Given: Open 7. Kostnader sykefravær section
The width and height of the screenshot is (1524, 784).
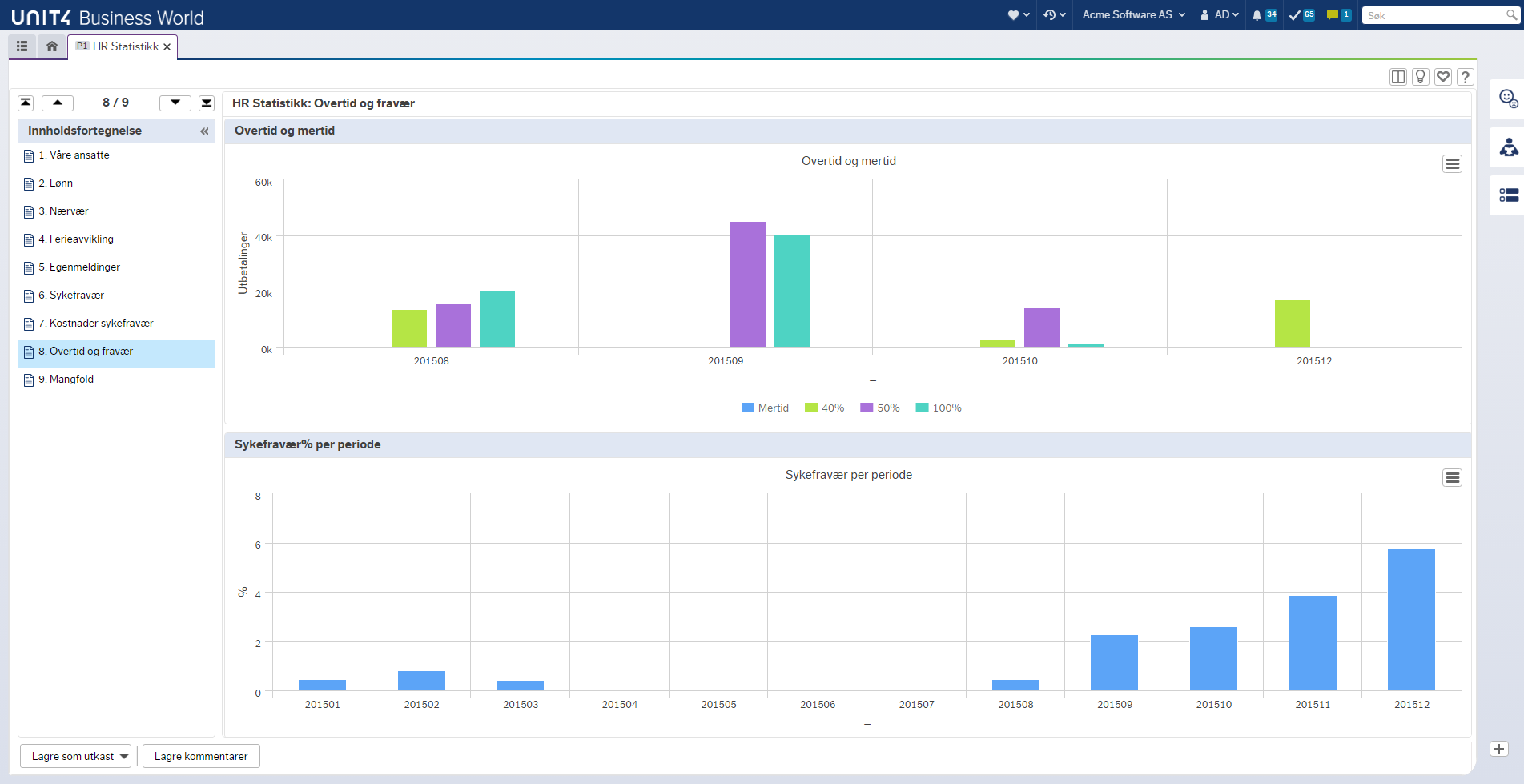Looking at the screenshot, I should click(116, 324).
